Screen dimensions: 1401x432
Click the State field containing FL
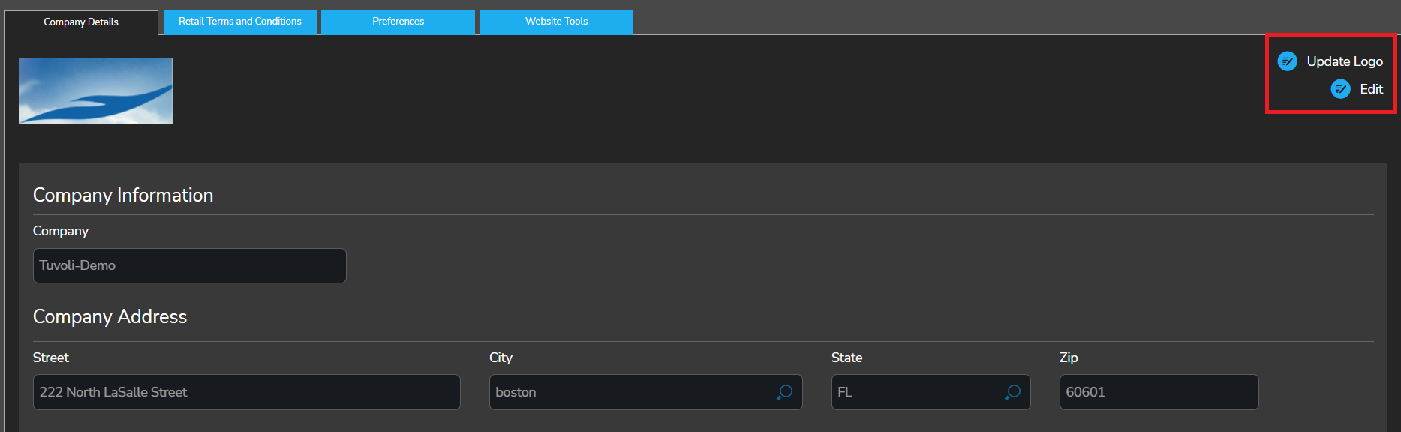[x=915, y=392]
